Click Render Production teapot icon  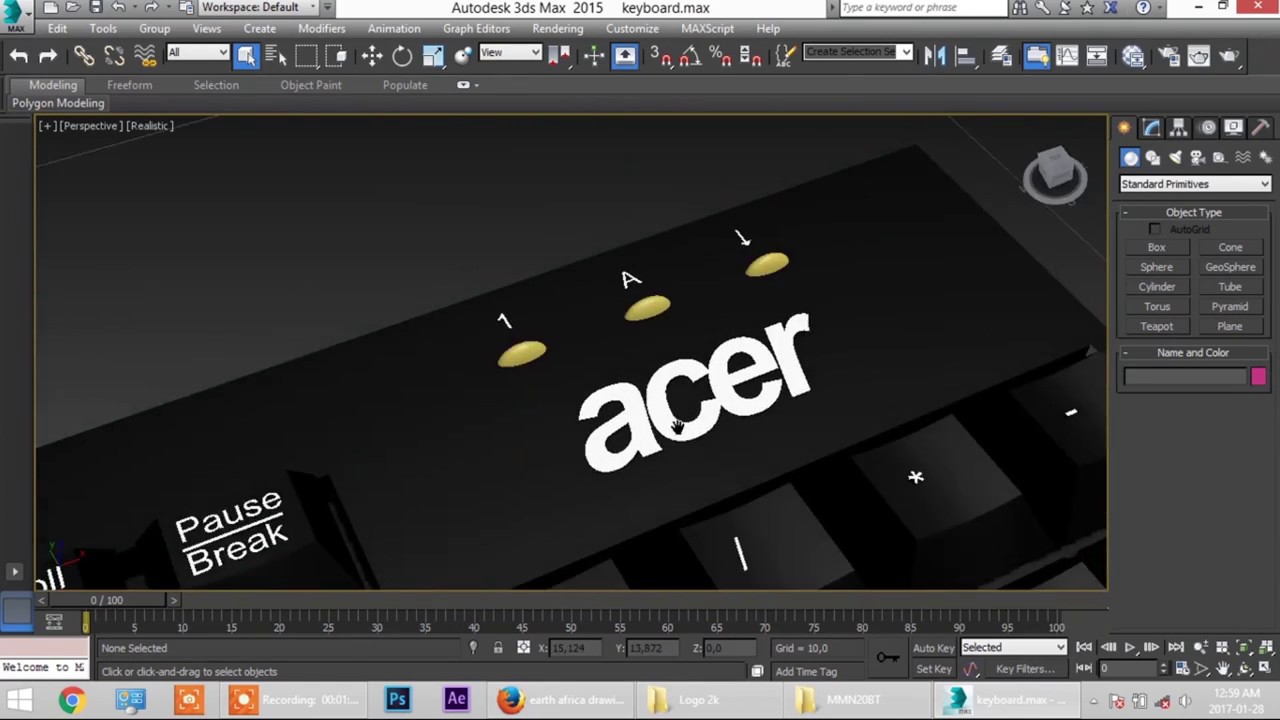1230,56
